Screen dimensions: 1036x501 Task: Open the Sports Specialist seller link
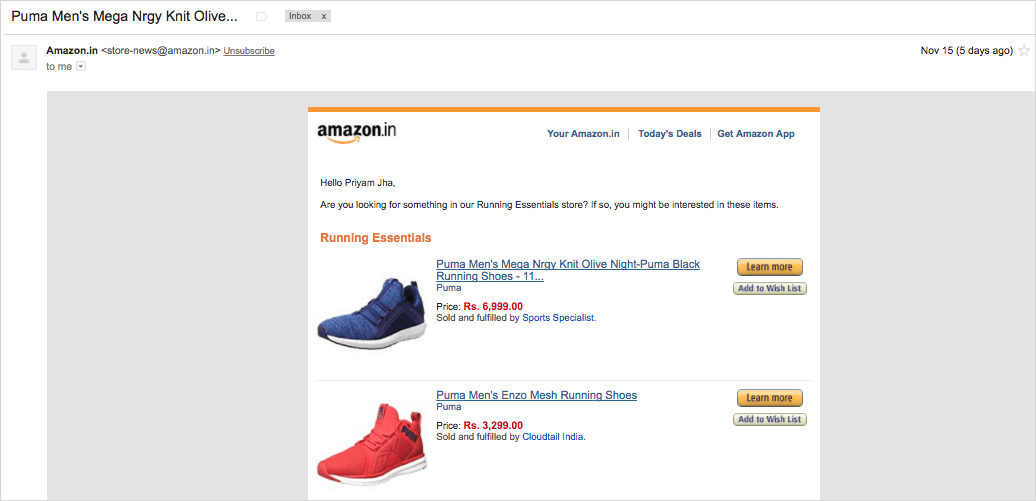coord(559,318)
